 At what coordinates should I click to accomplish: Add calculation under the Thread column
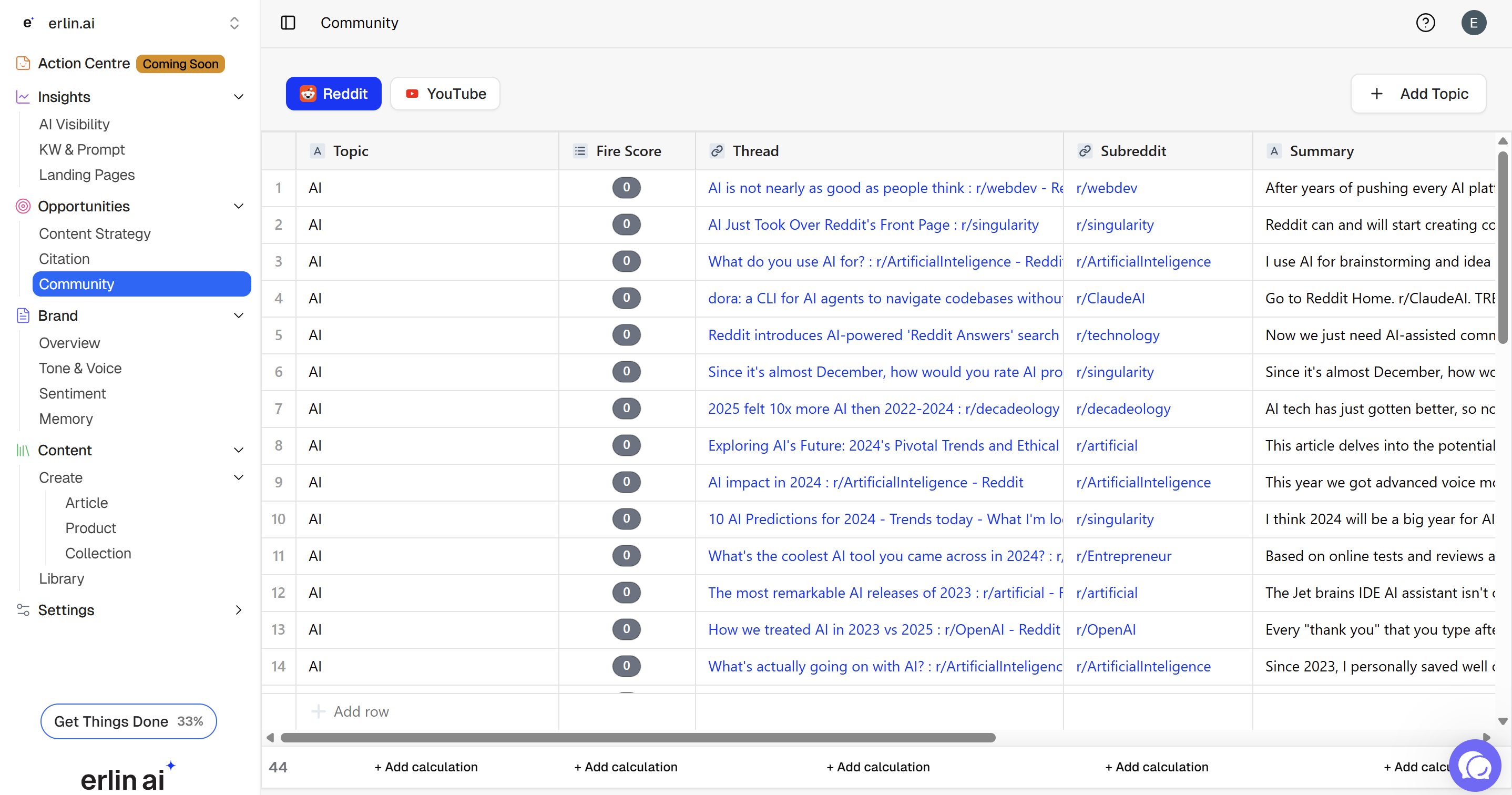(x=878, y=768)
